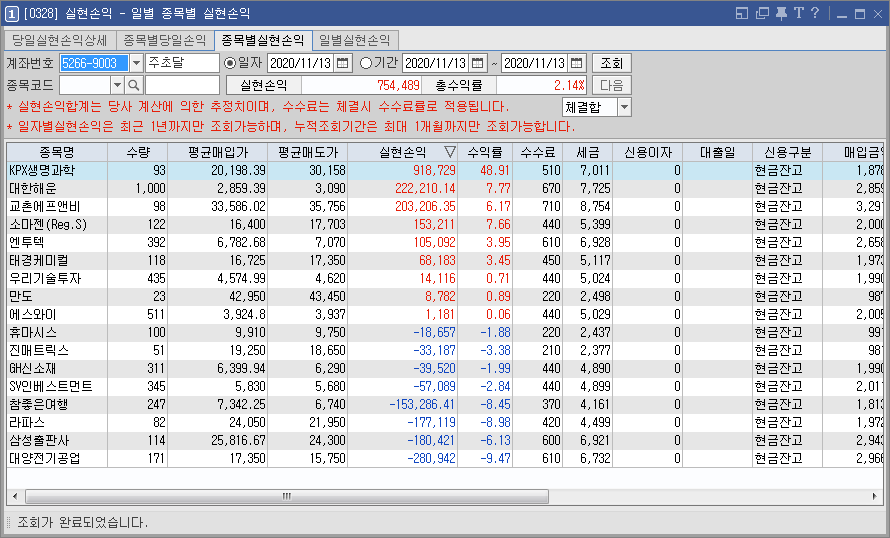The width and height of the screenshot is (890, 538).
Task: Click the 918,729 profit value
Action: coord(434,170)
